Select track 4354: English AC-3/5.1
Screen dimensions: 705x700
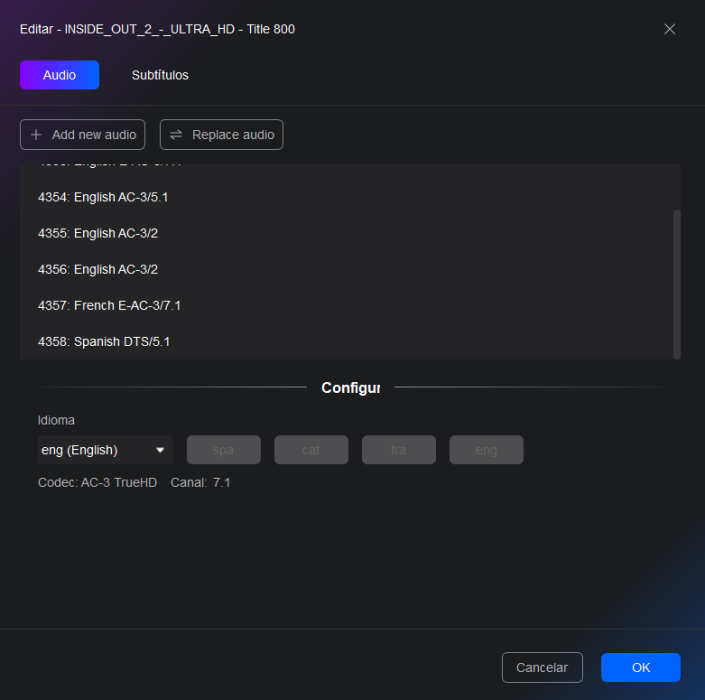coord(347,197)
